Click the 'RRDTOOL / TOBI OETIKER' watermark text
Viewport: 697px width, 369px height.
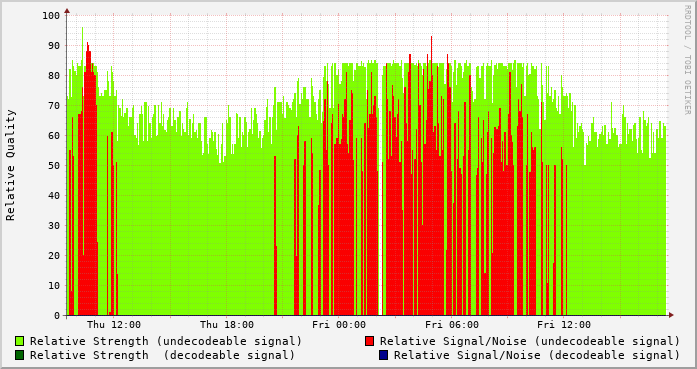tap(687, 60)
